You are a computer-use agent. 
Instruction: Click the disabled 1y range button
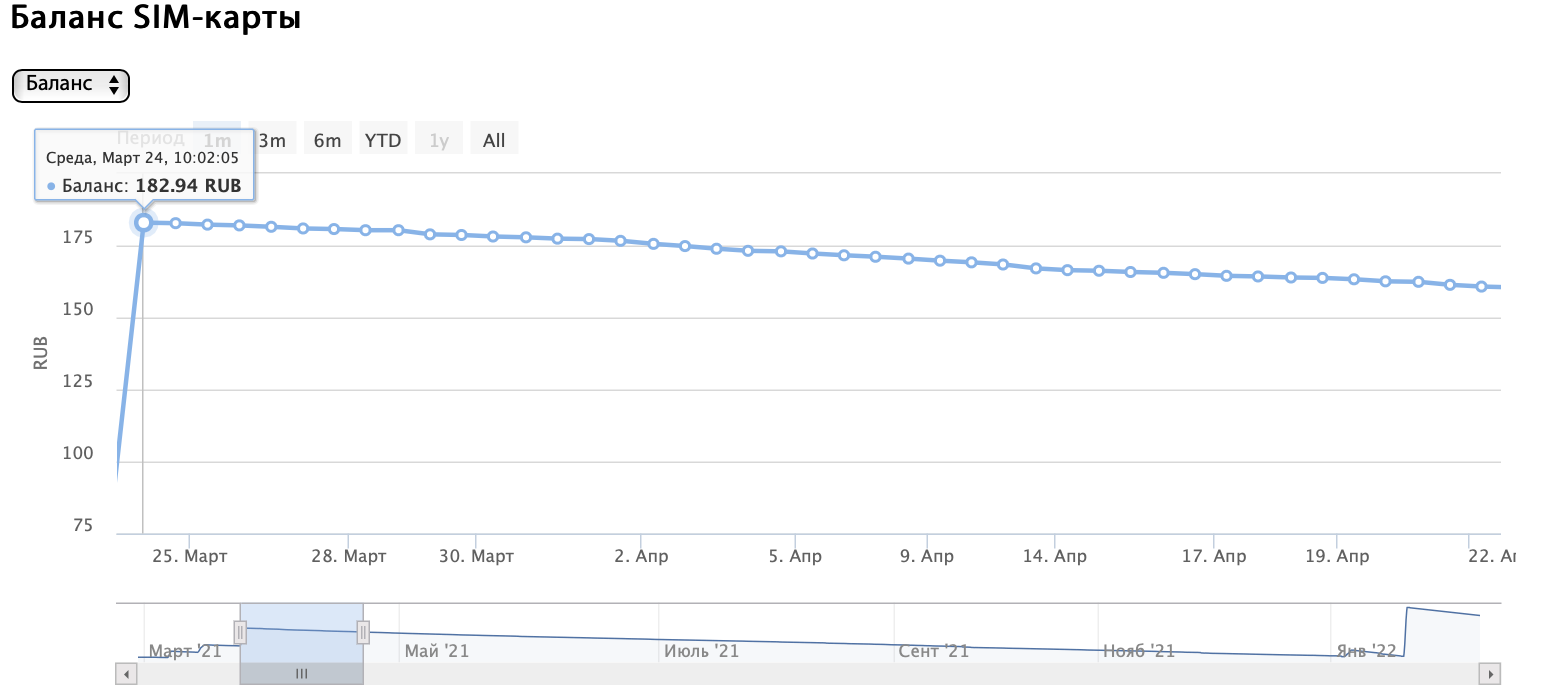[439, 140]
